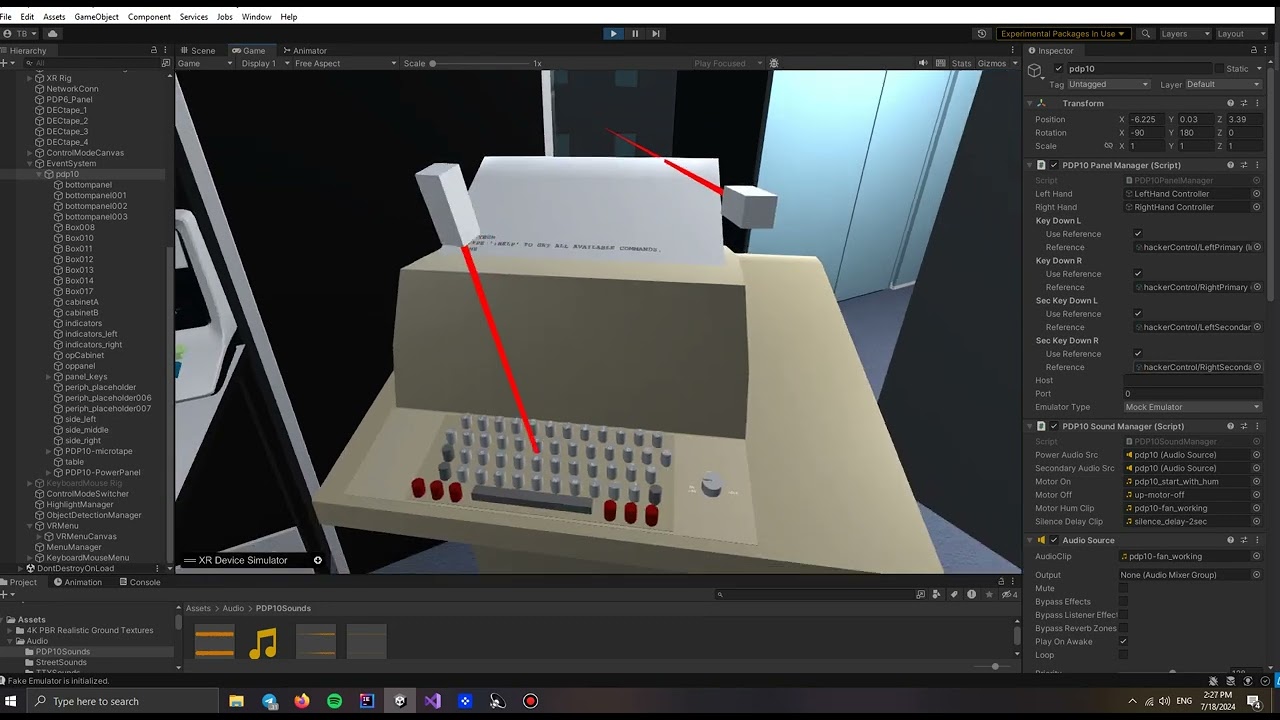Image resolution: width=1280 pixels, height=720 pixels.
Task: Toggle Sec Key Down R Use Reference checkbox
Action: (x=1138, y=354)
